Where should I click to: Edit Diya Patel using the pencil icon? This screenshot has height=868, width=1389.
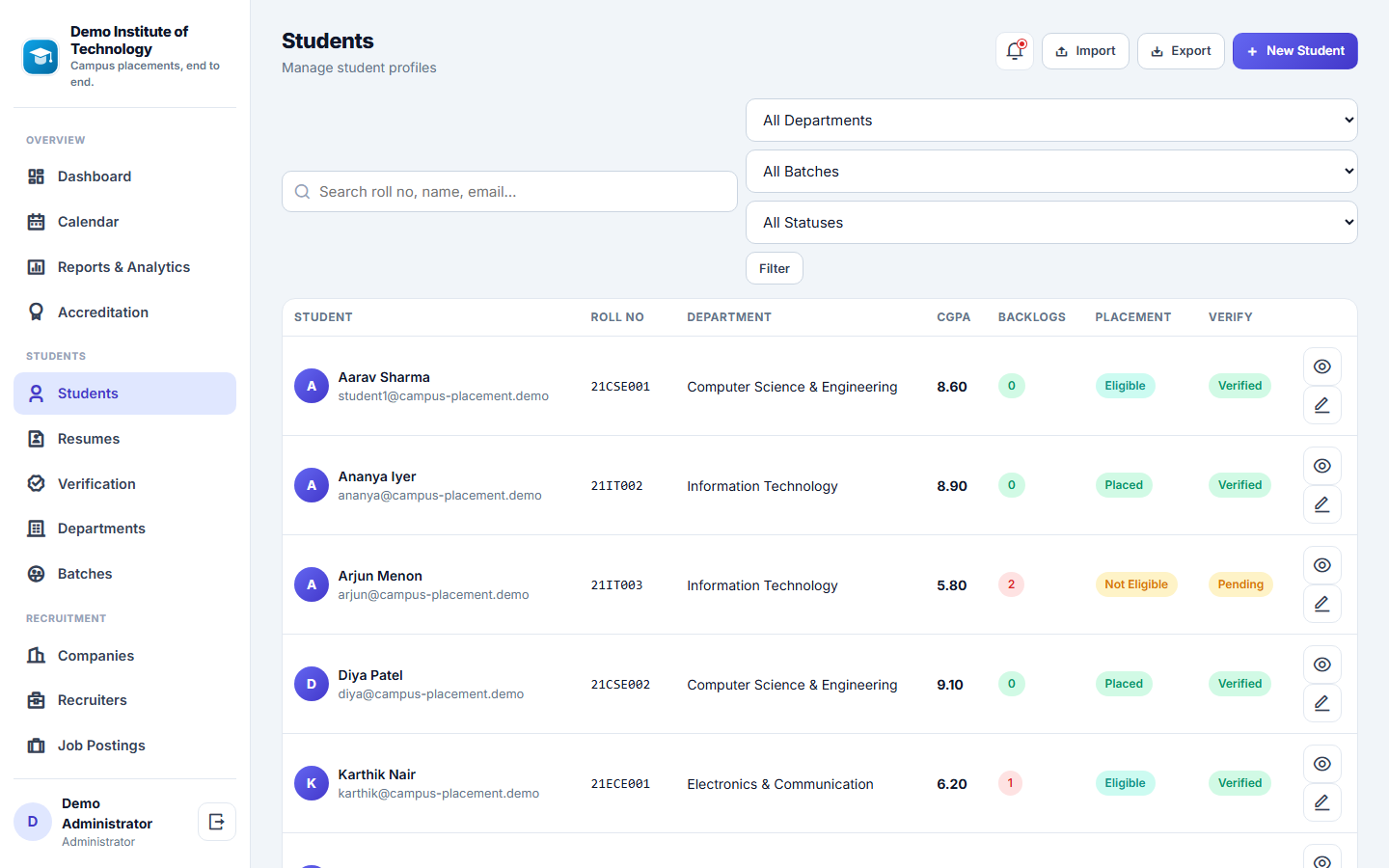tap(1322, 703)
